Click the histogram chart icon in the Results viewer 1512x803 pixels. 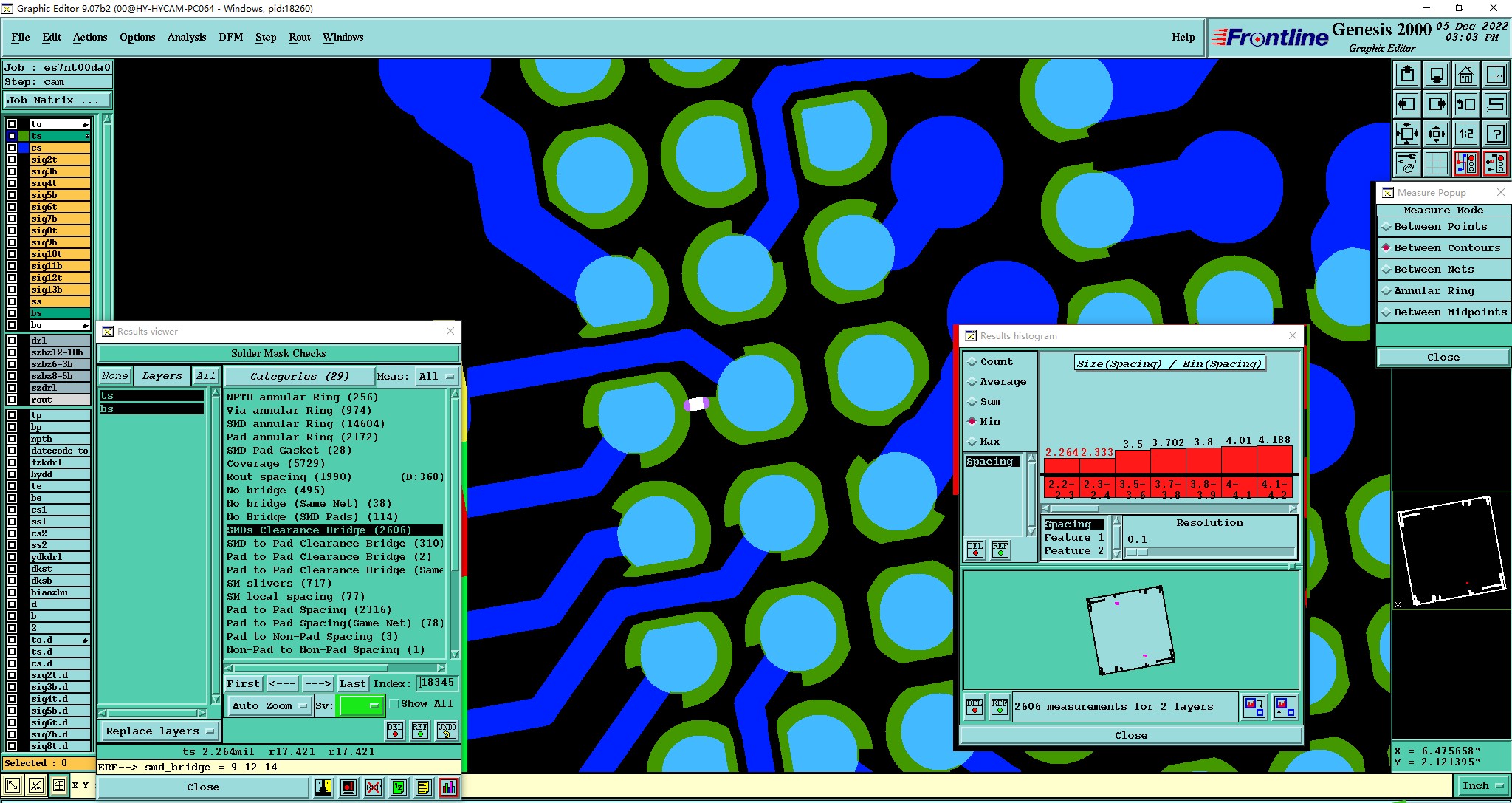click(448, 787)
